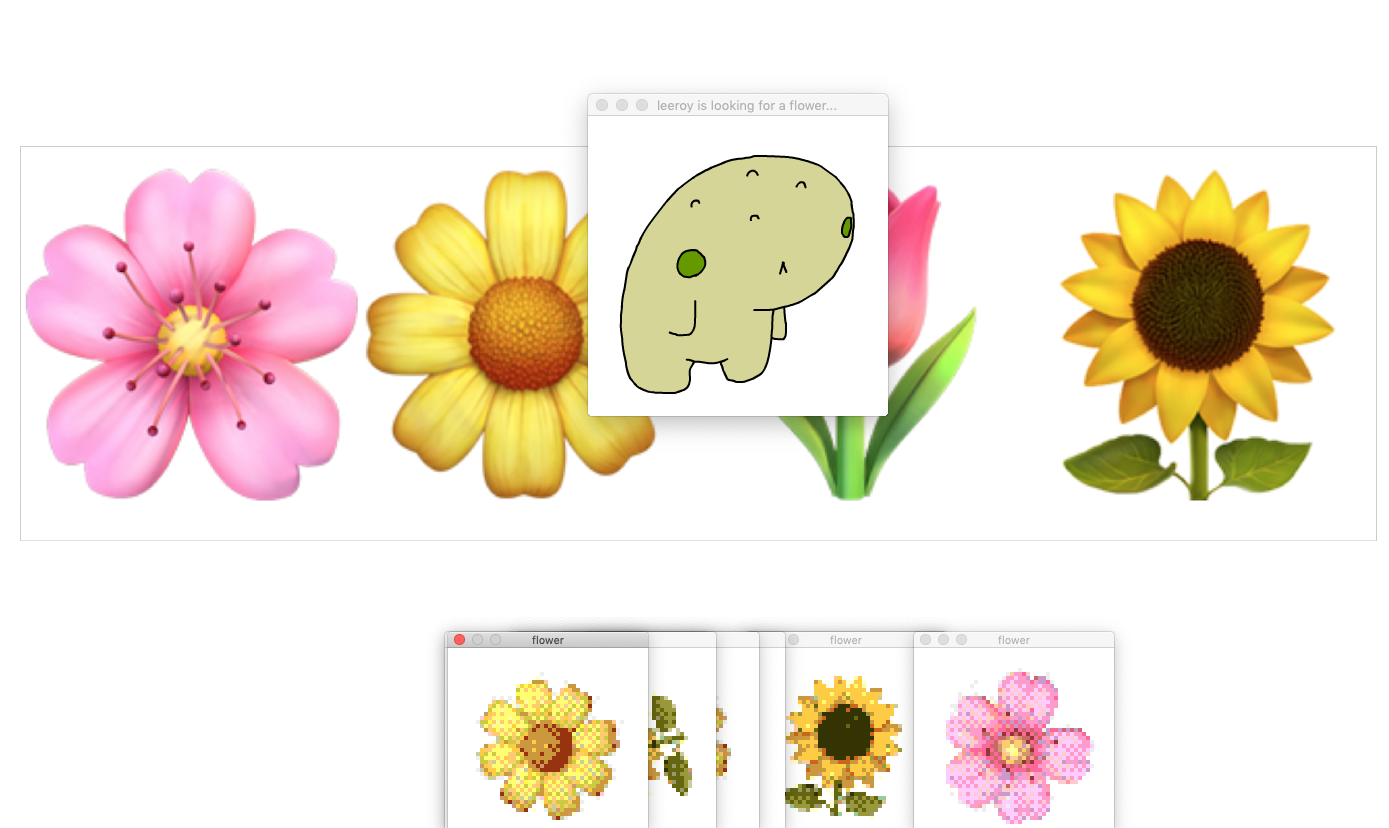Close the active flower window
The image size is (1389, 828).
(460, 640)
